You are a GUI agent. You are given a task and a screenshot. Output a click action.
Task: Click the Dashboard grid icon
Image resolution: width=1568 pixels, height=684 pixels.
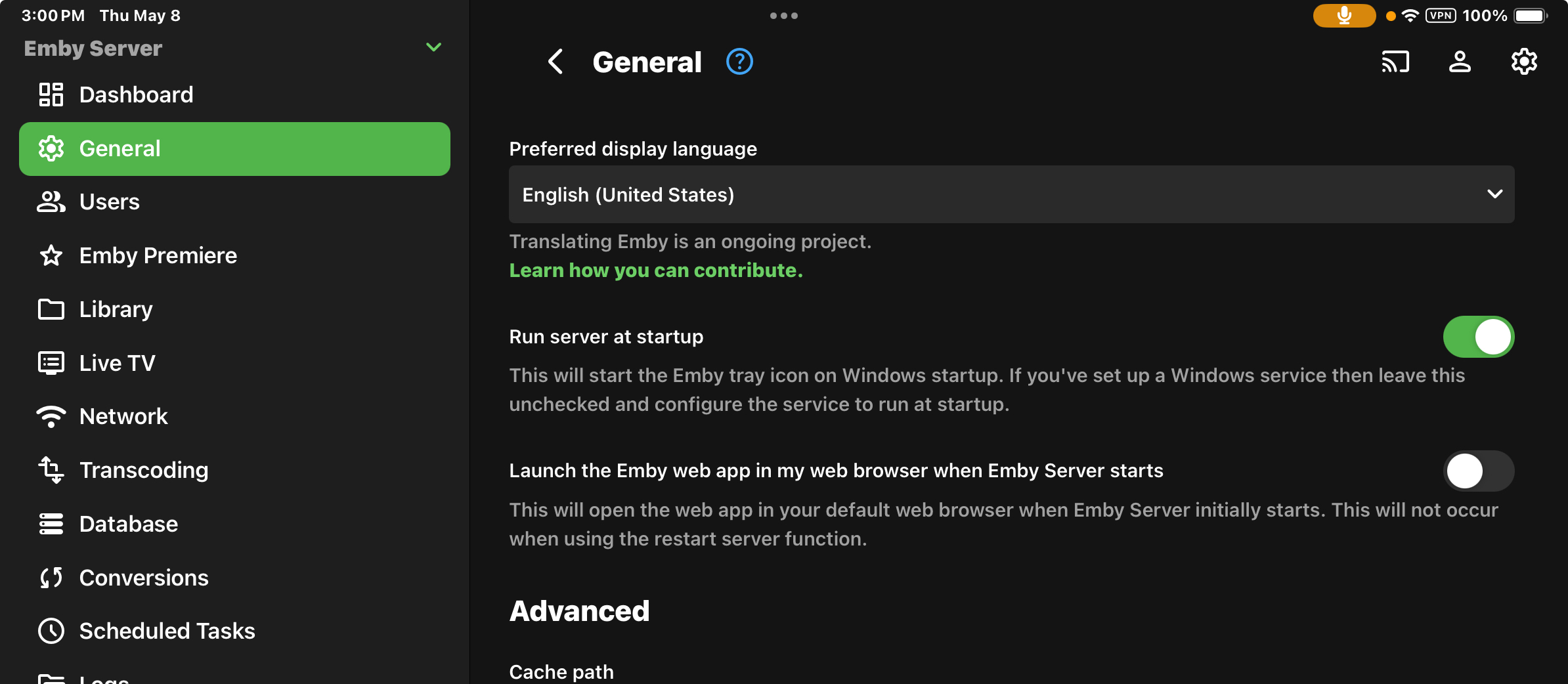click(51, 95)
